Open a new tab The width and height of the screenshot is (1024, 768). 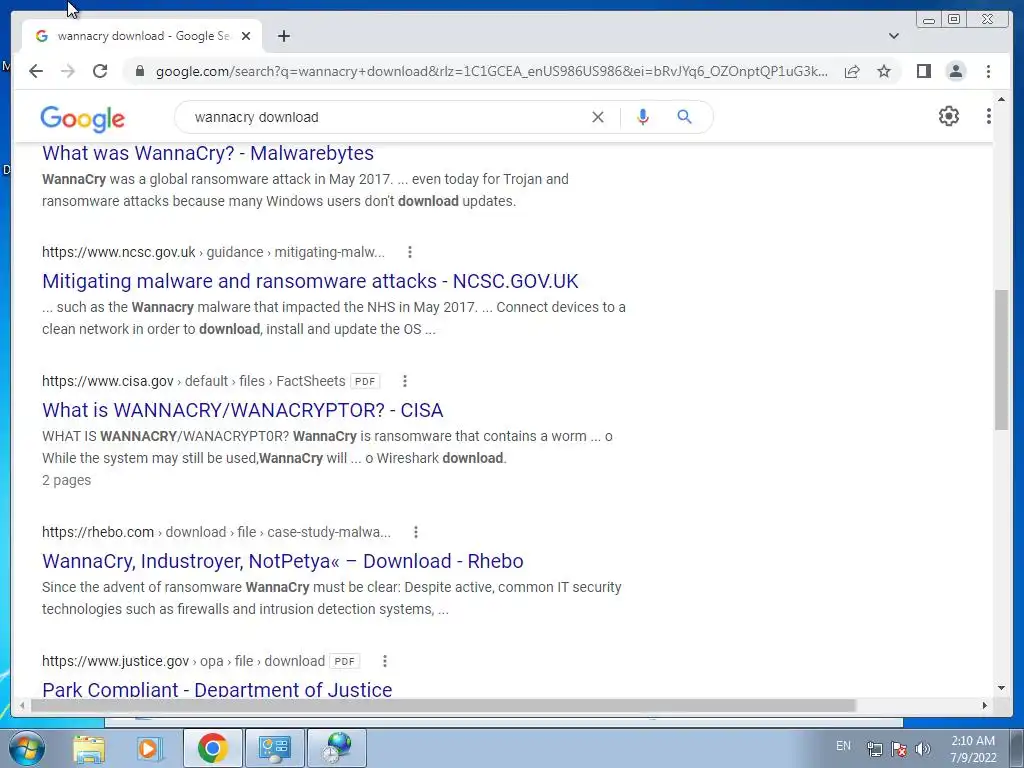click(x=283, y=36)
